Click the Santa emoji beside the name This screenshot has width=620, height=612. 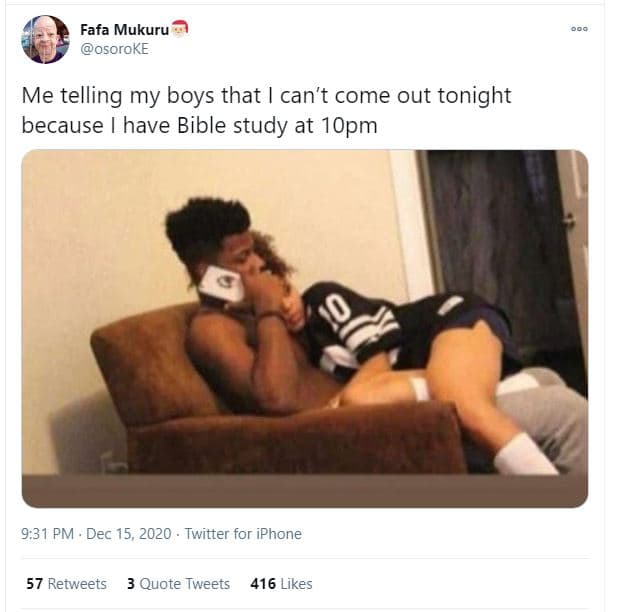point(180,28)
